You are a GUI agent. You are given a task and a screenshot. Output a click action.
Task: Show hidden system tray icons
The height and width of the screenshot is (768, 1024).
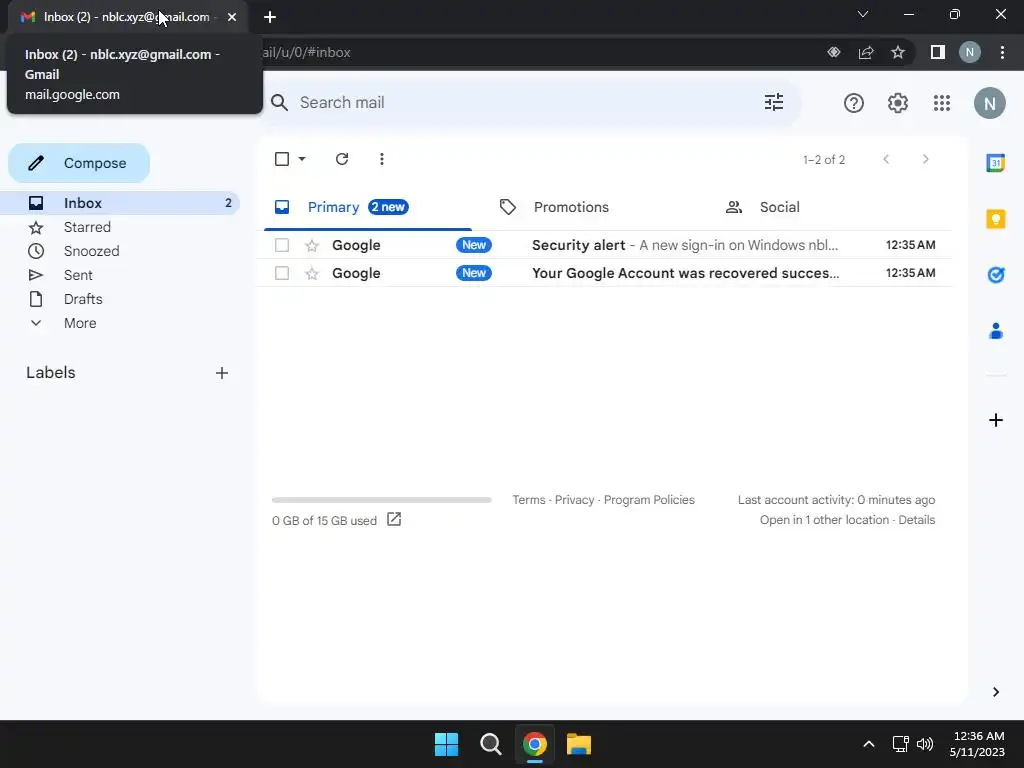click(869, 744)
